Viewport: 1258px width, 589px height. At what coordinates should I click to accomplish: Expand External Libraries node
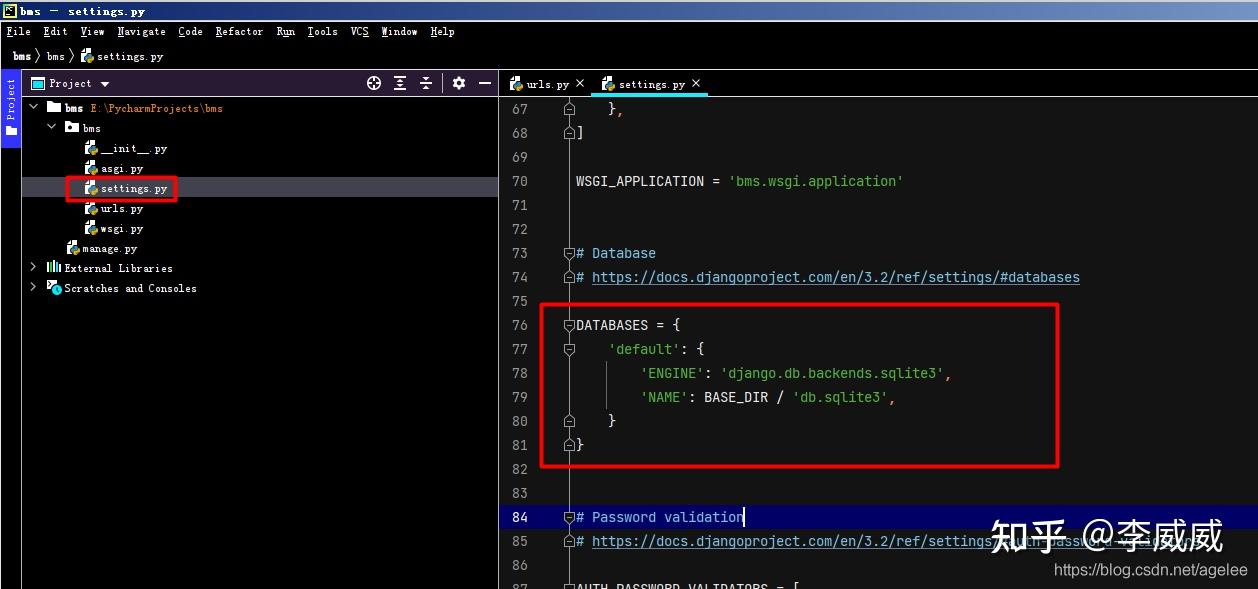(x=33, y=267)
